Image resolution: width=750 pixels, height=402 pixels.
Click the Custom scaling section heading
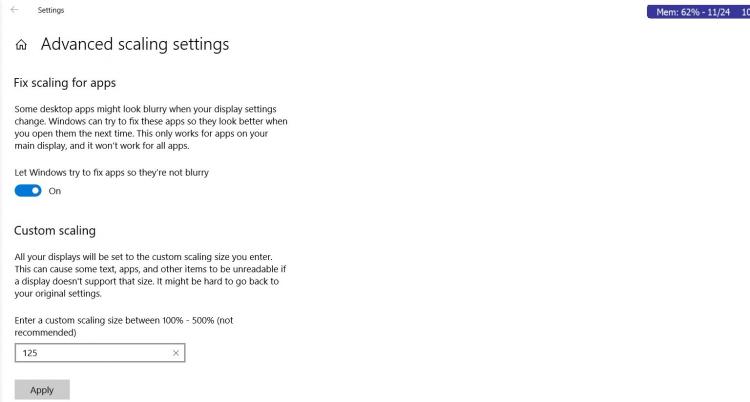[x=55, y=231]
